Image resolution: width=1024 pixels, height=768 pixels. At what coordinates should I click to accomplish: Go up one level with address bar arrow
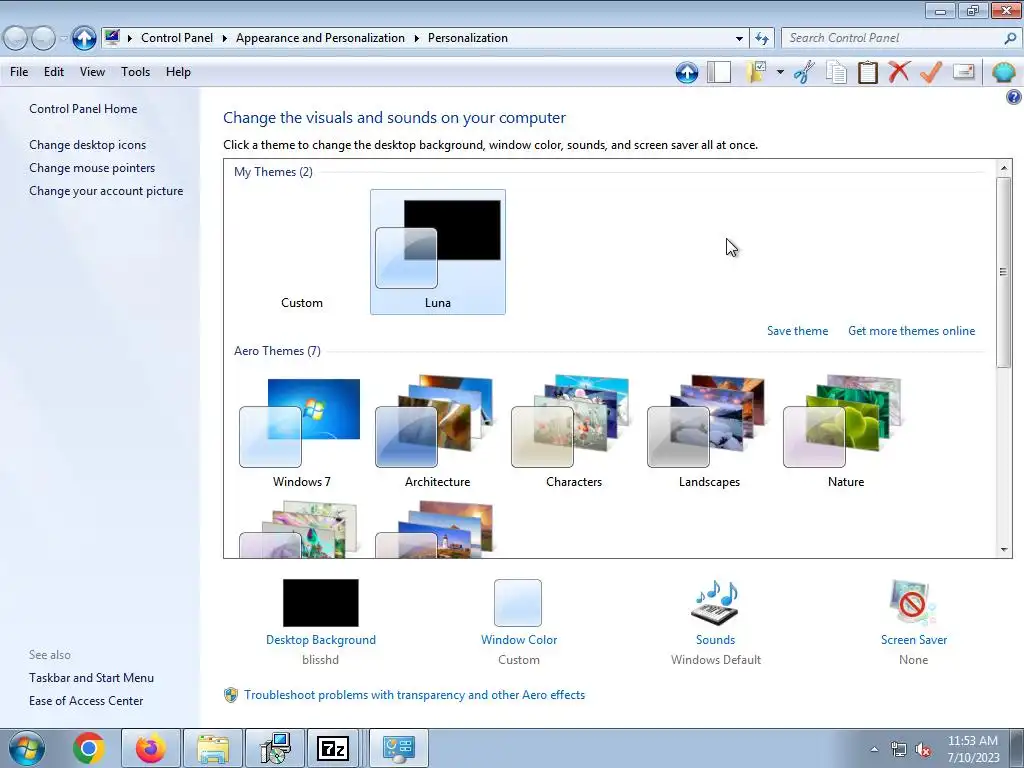click(84, 38)
